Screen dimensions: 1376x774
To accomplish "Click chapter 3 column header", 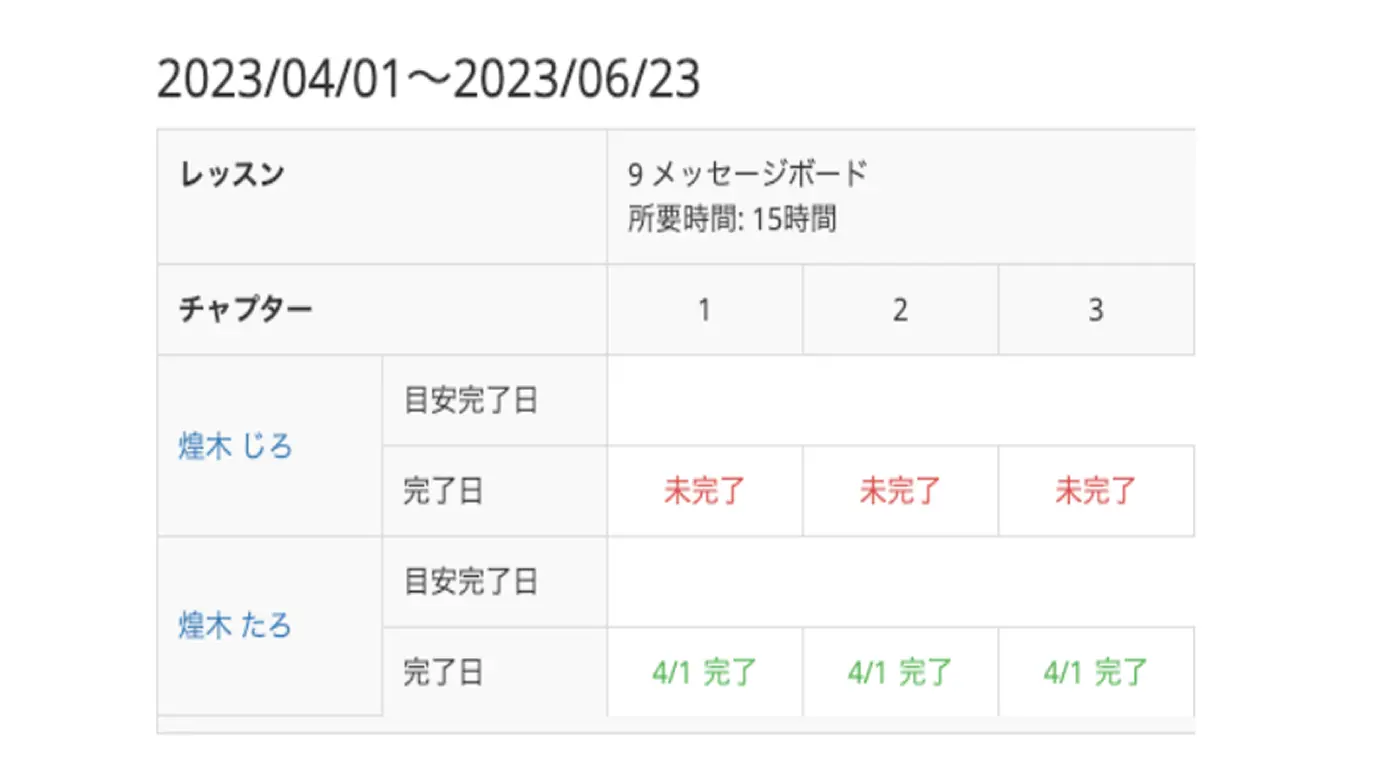I will [1096, 310].
